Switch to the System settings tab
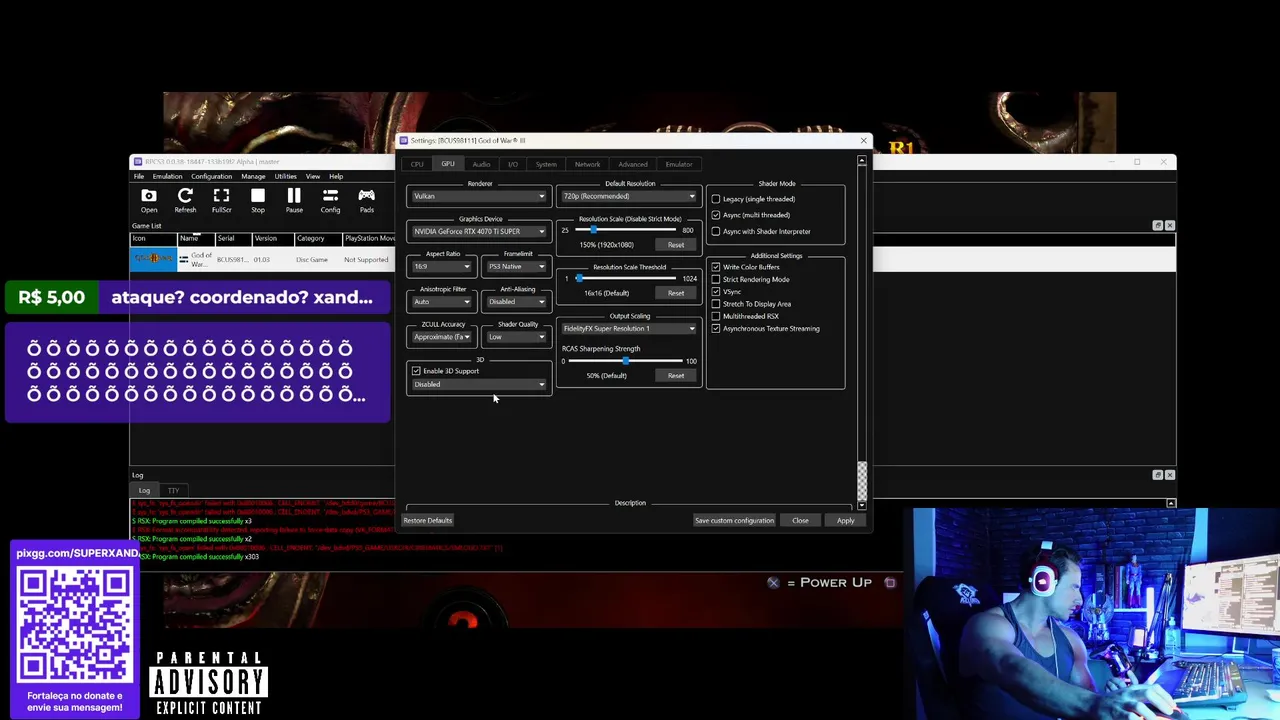The width and height of the screenshot is (1280, 720). tap(546, 164)
